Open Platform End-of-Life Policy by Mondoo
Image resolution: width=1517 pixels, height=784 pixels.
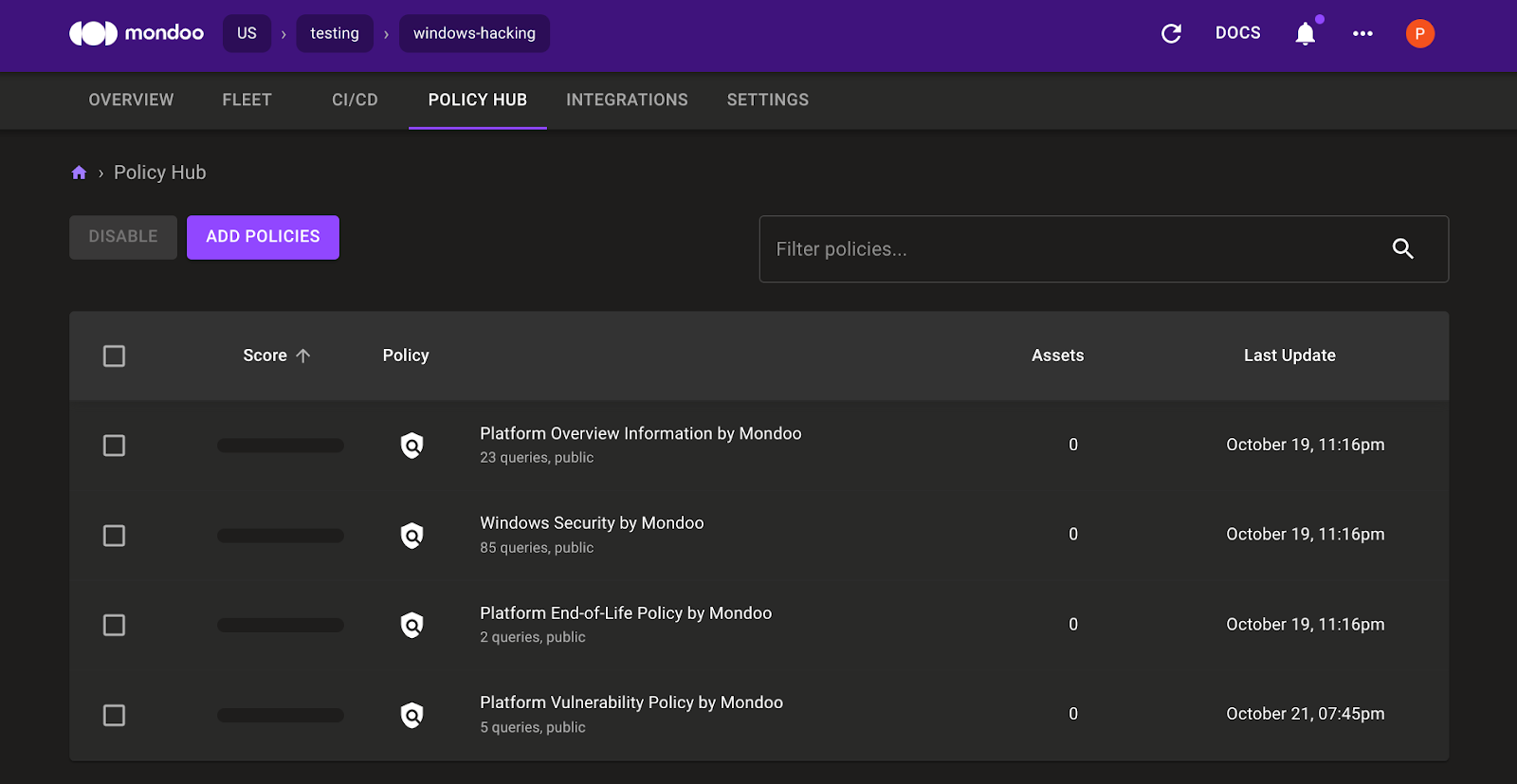coord(626,613)
